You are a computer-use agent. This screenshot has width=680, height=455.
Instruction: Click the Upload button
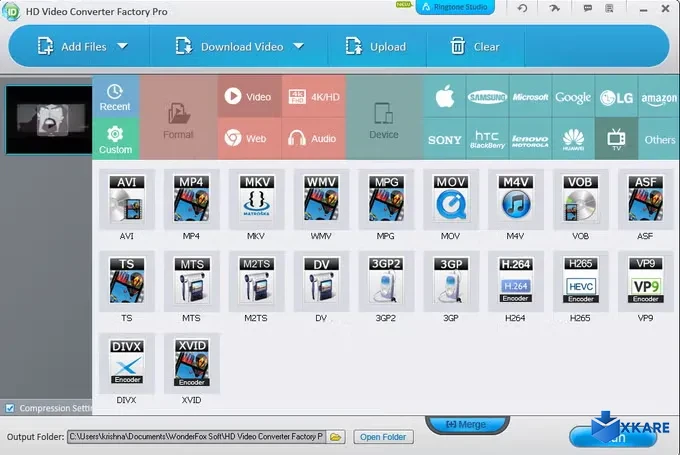pyautogui.click(x=376, y=46)
